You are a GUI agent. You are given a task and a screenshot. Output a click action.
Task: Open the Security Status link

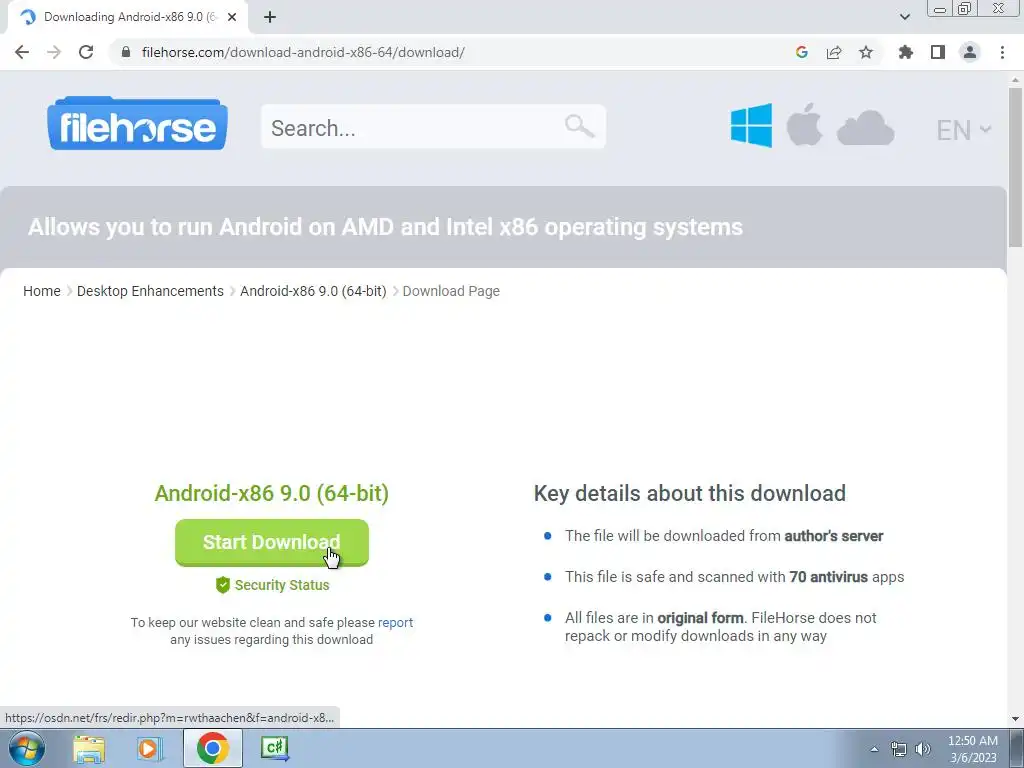(281, 585)
